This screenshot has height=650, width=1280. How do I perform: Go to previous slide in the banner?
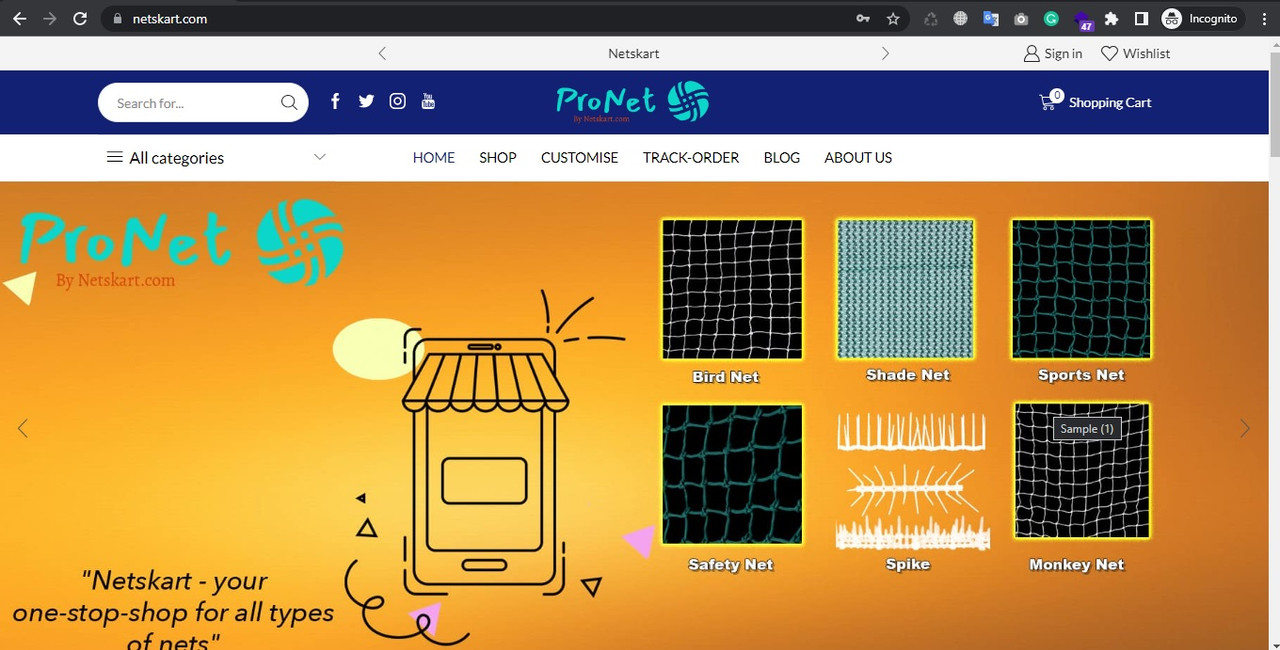click(22, 428)
